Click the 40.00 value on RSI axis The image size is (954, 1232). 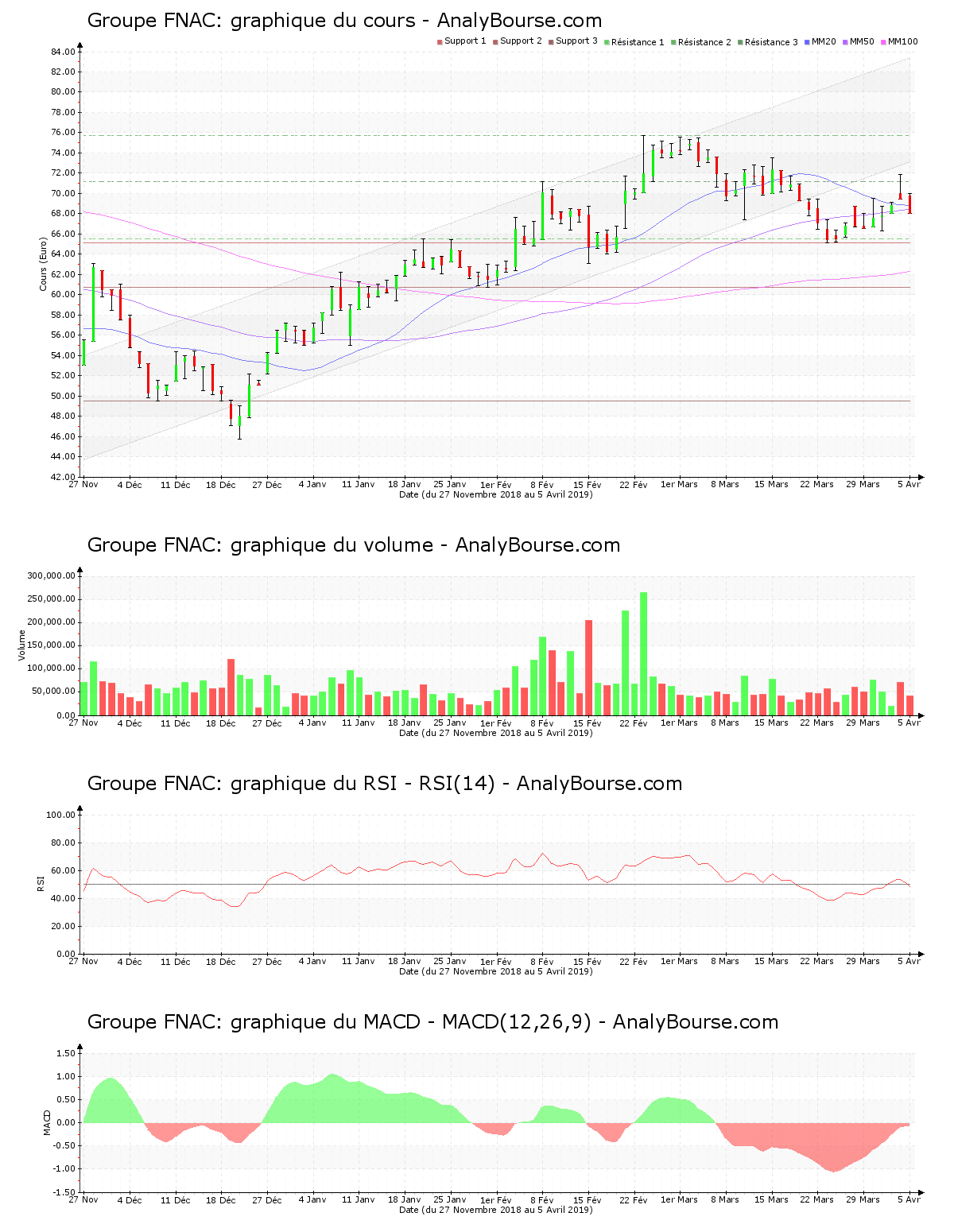tap(63, 898)
